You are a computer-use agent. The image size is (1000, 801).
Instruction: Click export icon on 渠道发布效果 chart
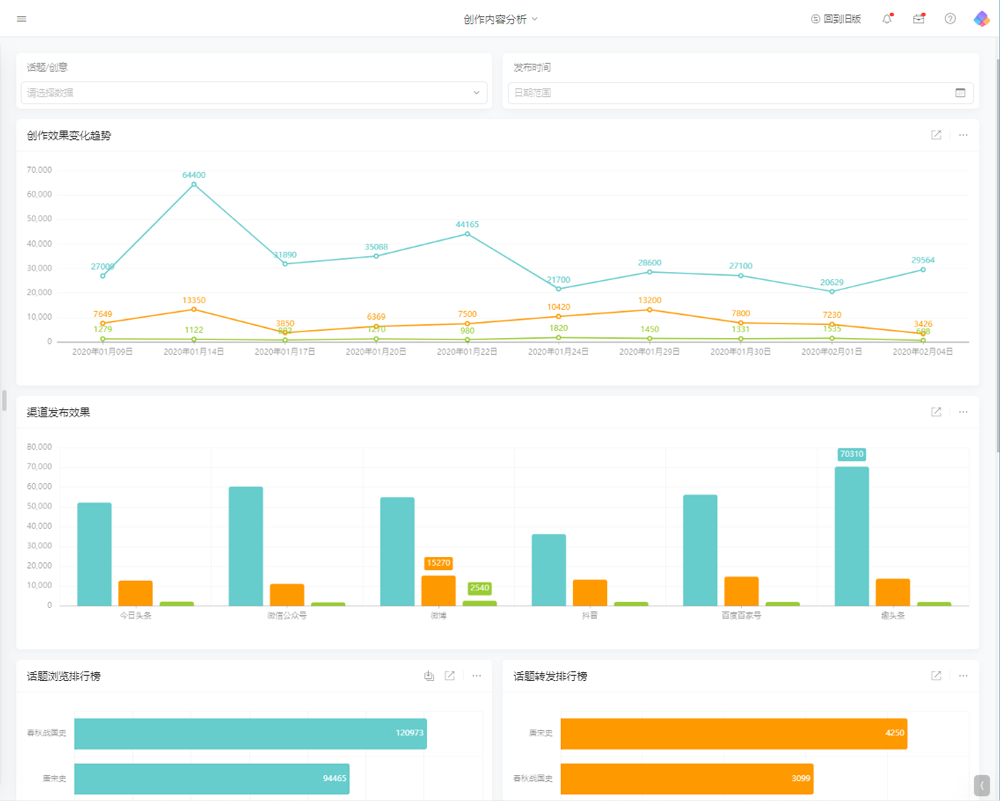coord(936,412)
